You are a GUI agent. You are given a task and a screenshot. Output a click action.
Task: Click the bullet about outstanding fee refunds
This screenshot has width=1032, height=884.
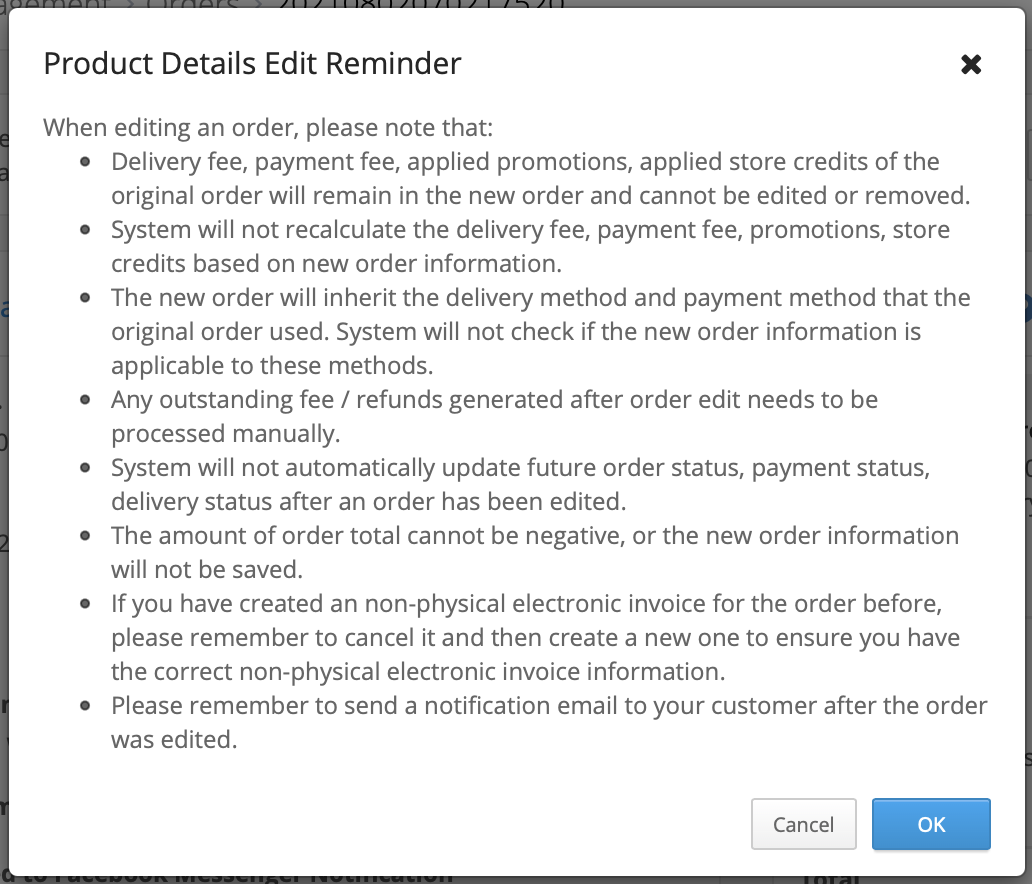pyautogui.click(x=494, y=416)
